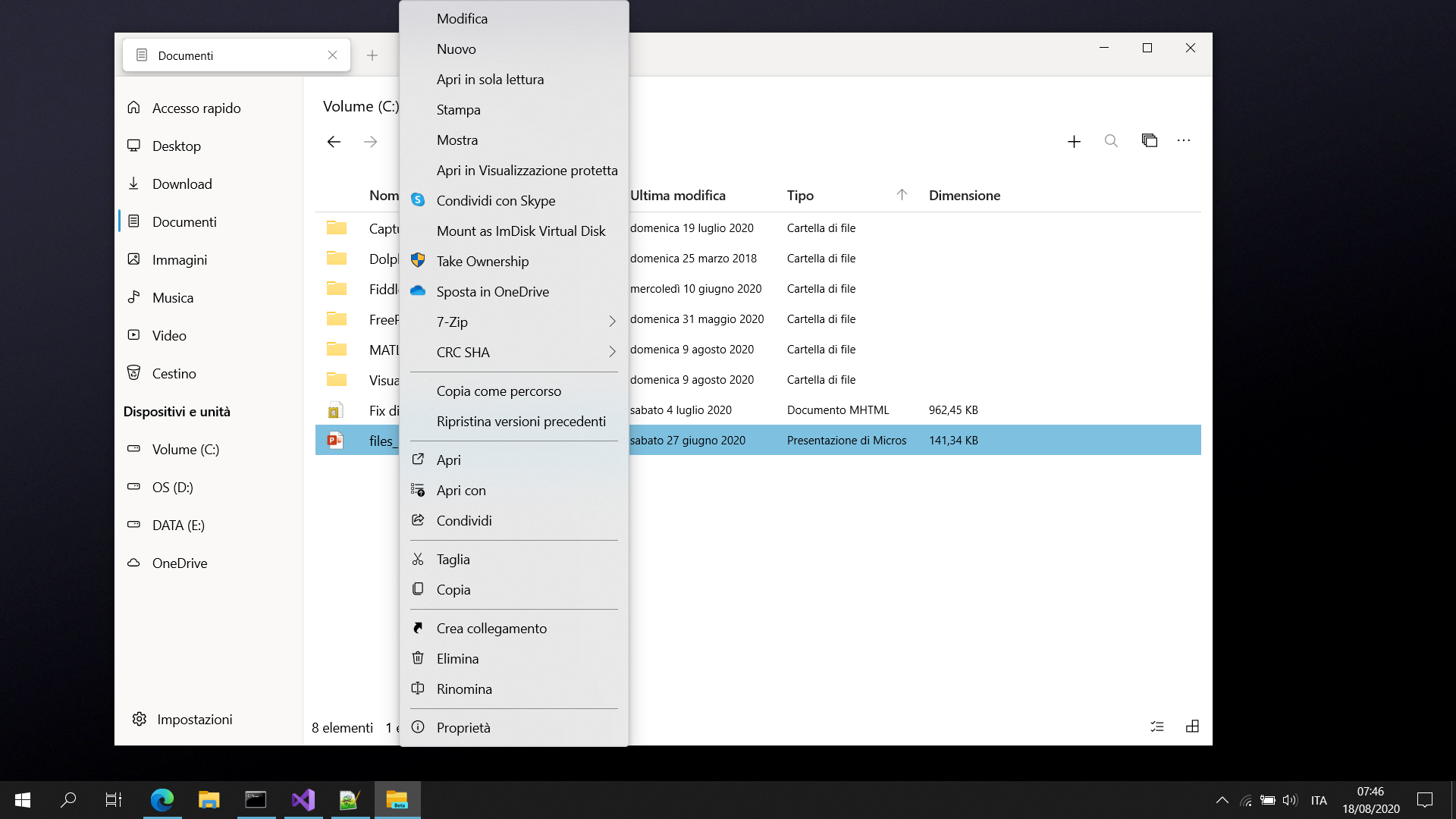Switch to details list view icon

pos(1157,726)
